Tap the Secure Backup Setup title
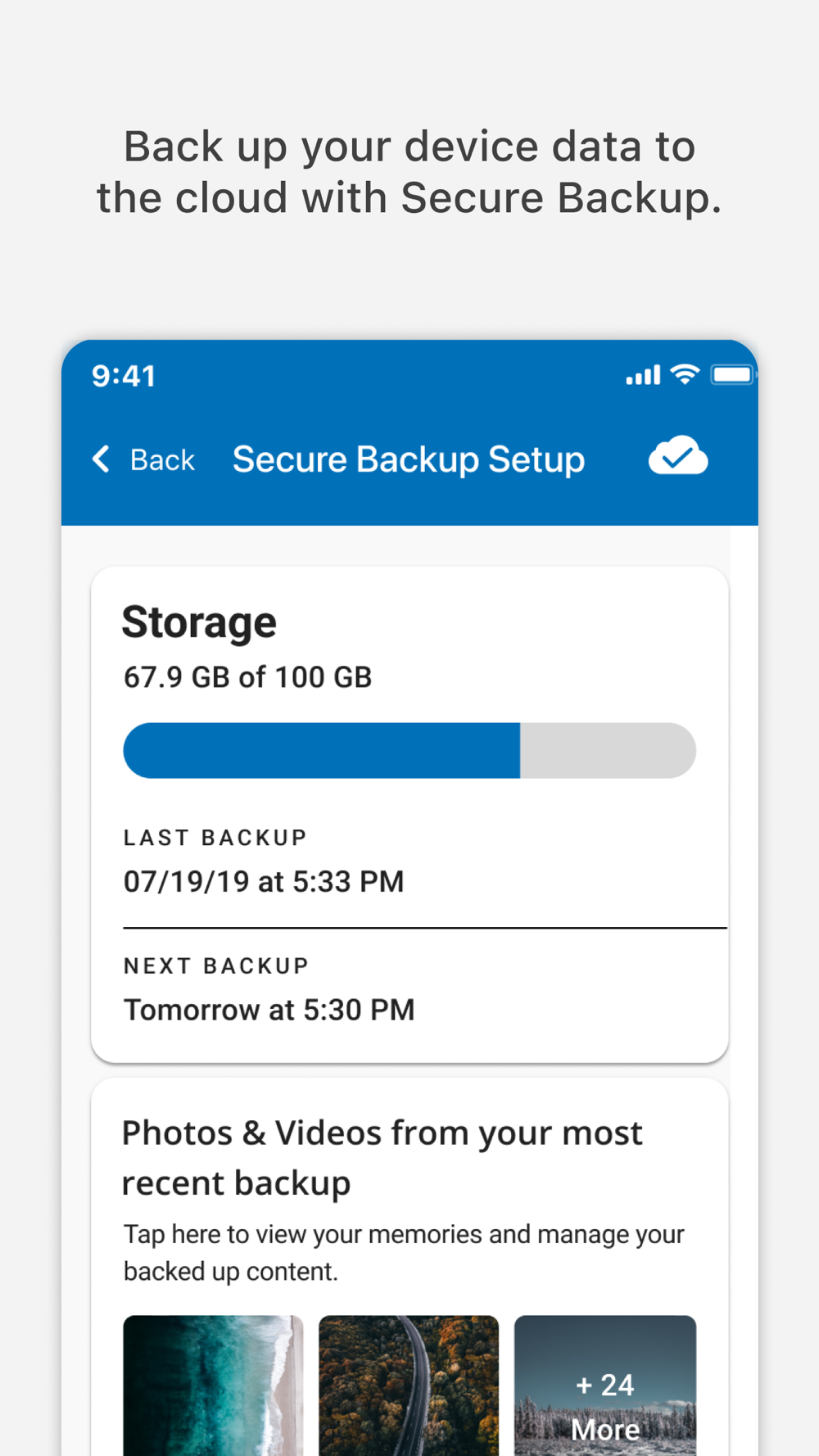The height and width of the screenshot is (1456, 819). click(409, 459)
